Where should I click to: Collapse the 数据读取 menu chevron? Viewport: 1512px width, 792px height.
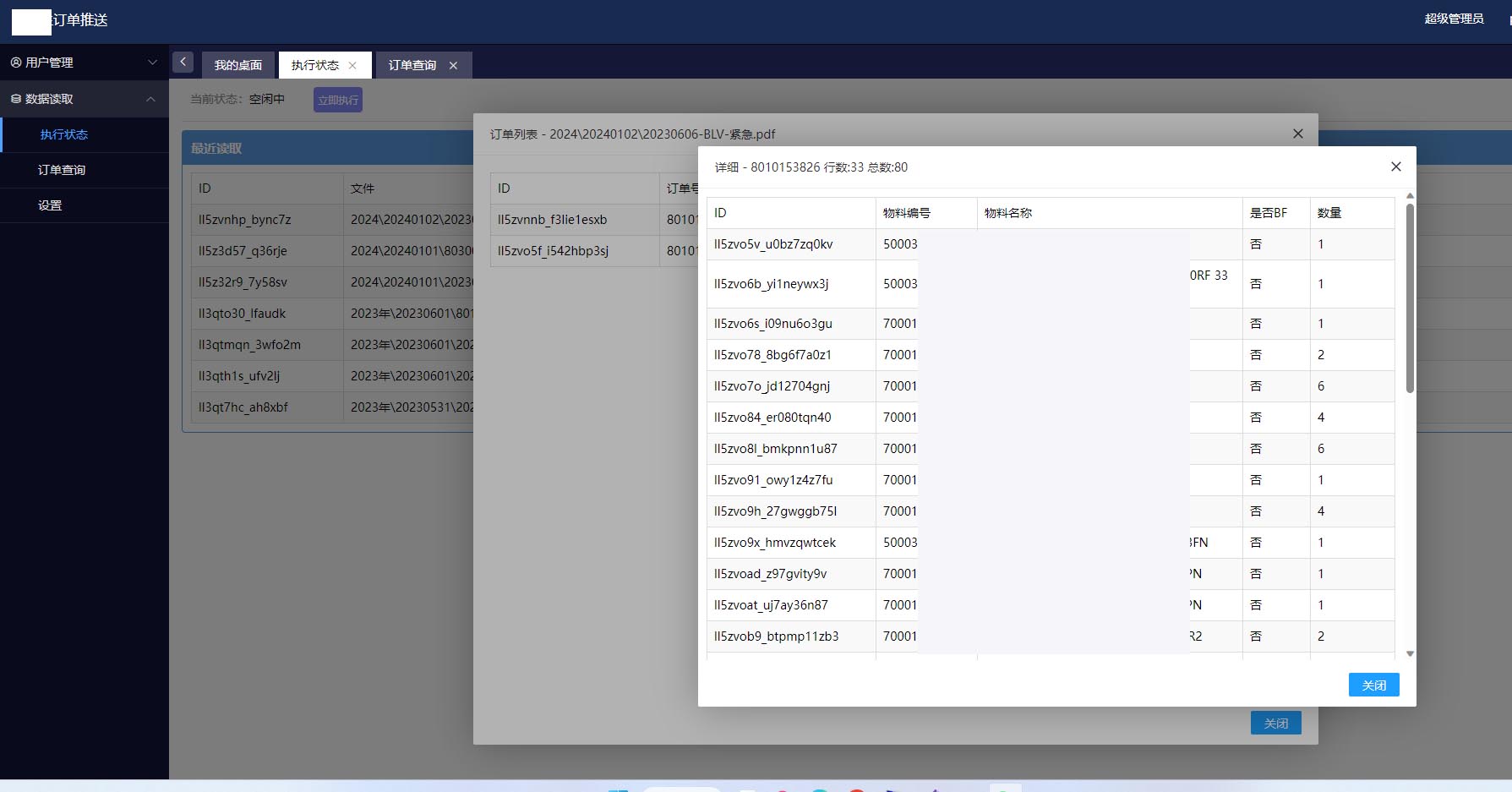(150, 99)
